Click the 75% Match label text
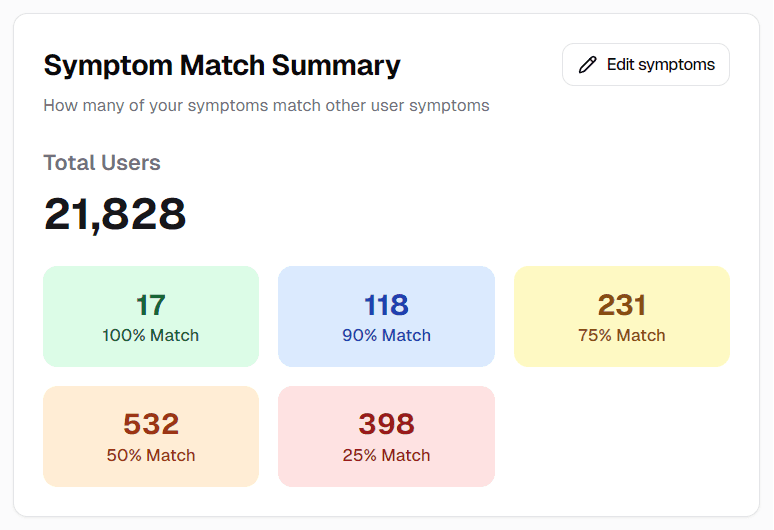The height and width of the screenshot is (530, 774). (622, 336)
